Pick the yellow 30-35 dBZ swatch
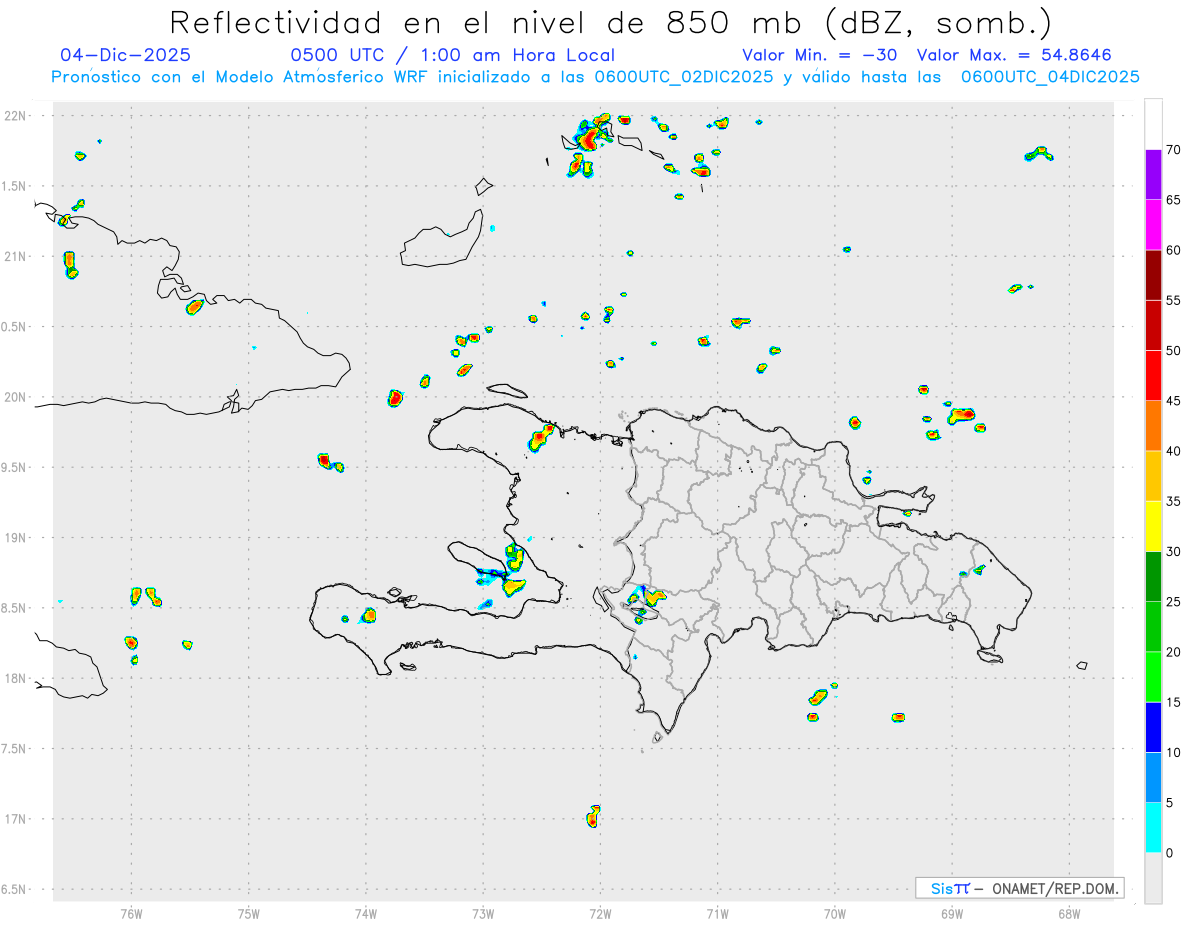 1153,526
